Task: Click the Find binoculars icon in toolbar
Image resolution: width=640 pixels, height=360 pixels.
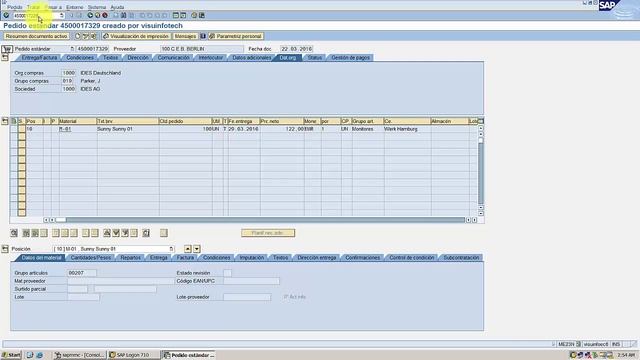Action: [x=123, y=16]
